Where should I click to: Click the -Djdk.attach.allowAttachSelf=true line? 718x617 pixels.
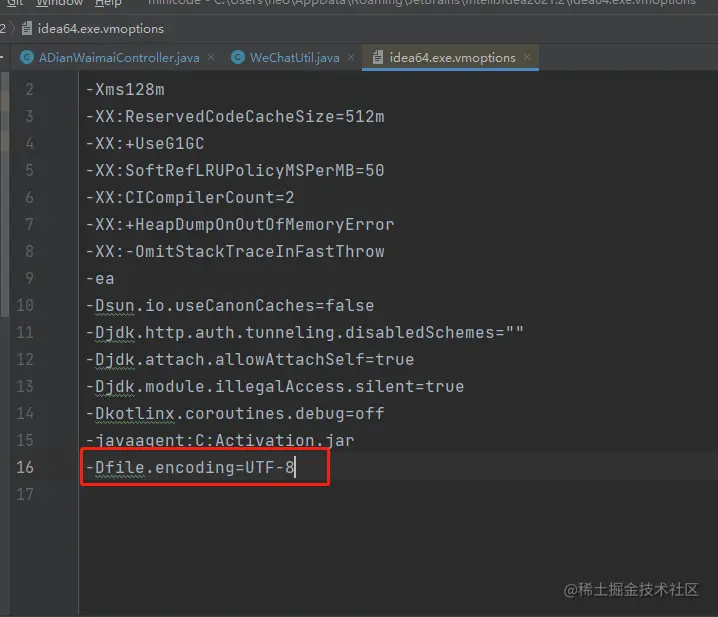(250, 360)
